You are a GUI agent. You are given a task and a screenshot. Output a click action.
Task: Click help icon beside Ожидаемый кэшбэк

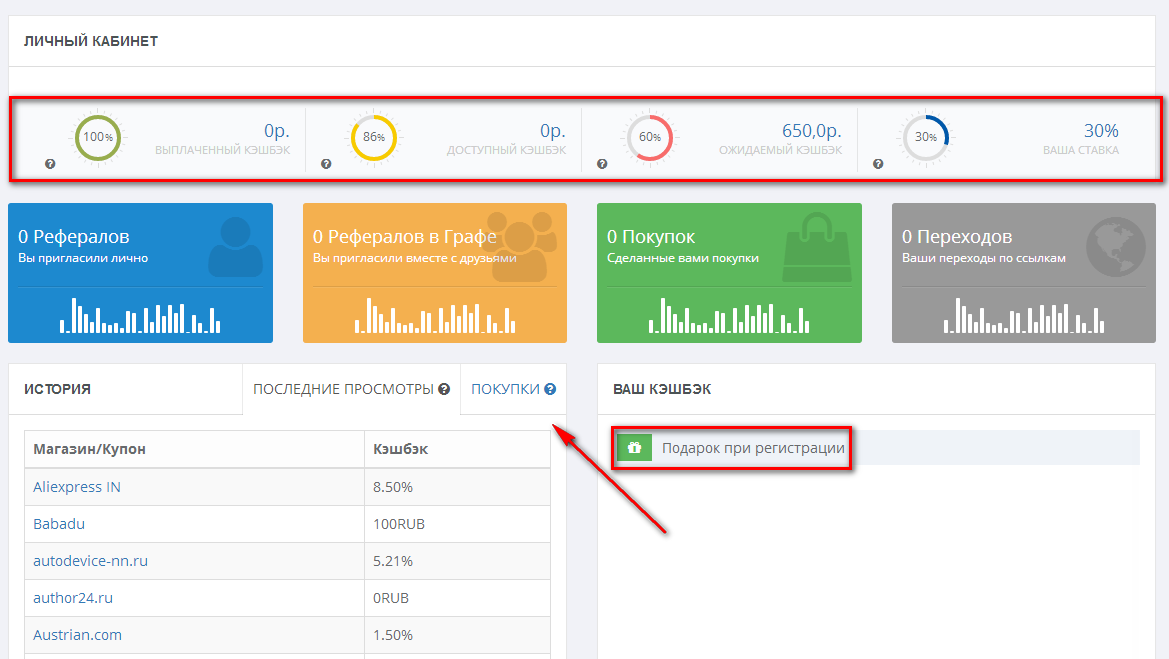coord(602,164)
